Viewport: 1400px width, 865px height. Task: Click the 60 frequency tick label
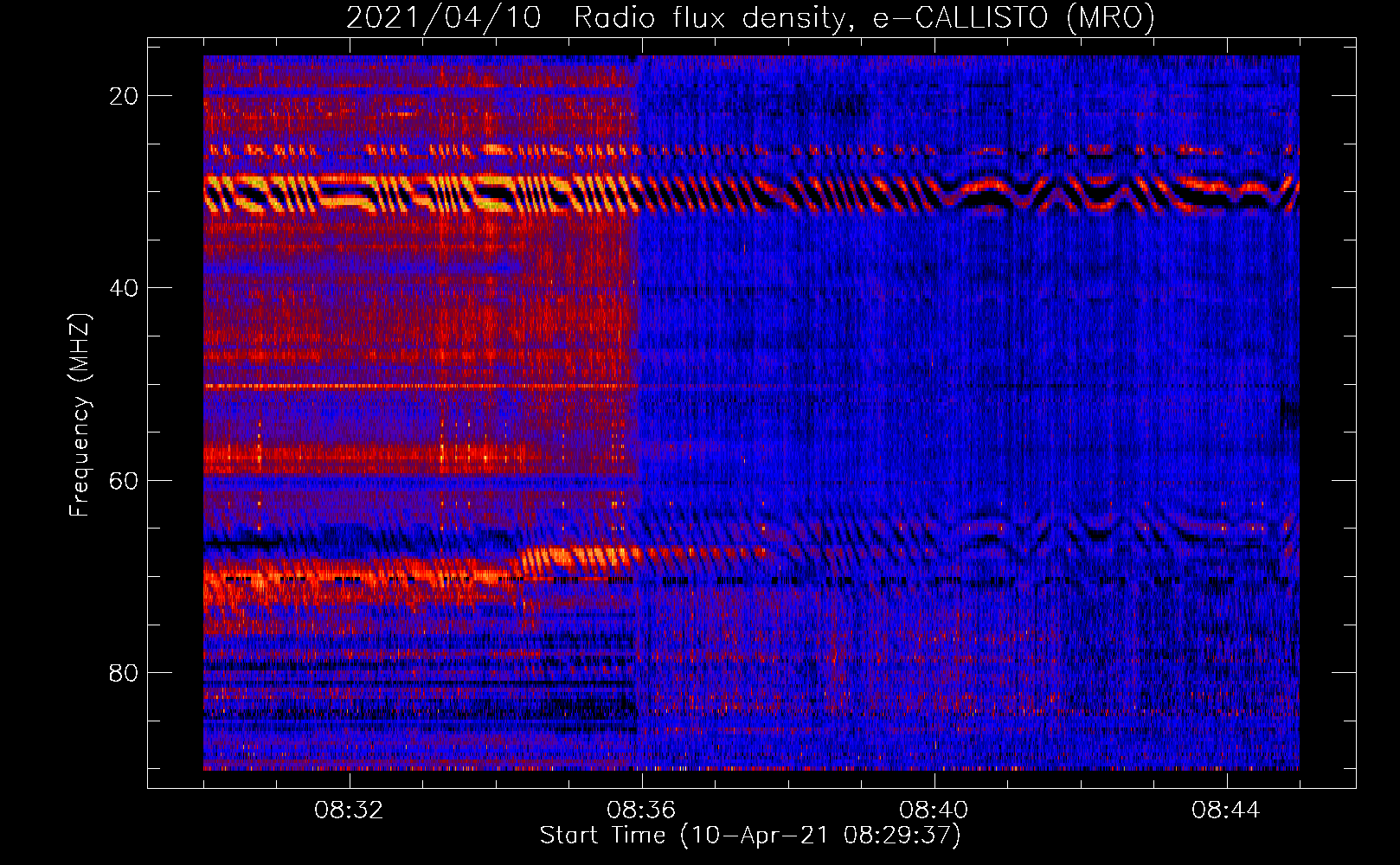click(124, 480)
